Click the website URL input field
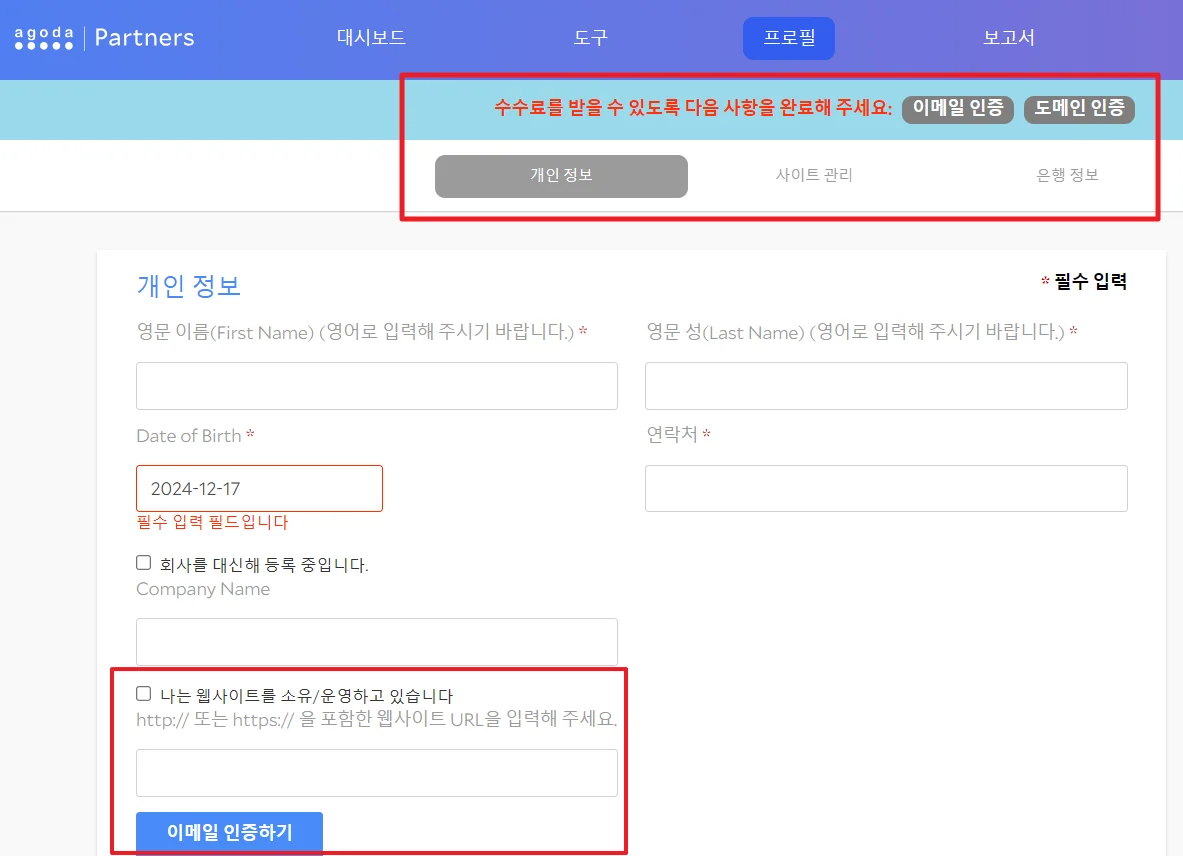Viewport: 1183px width, 856px height. click(376, 772)
